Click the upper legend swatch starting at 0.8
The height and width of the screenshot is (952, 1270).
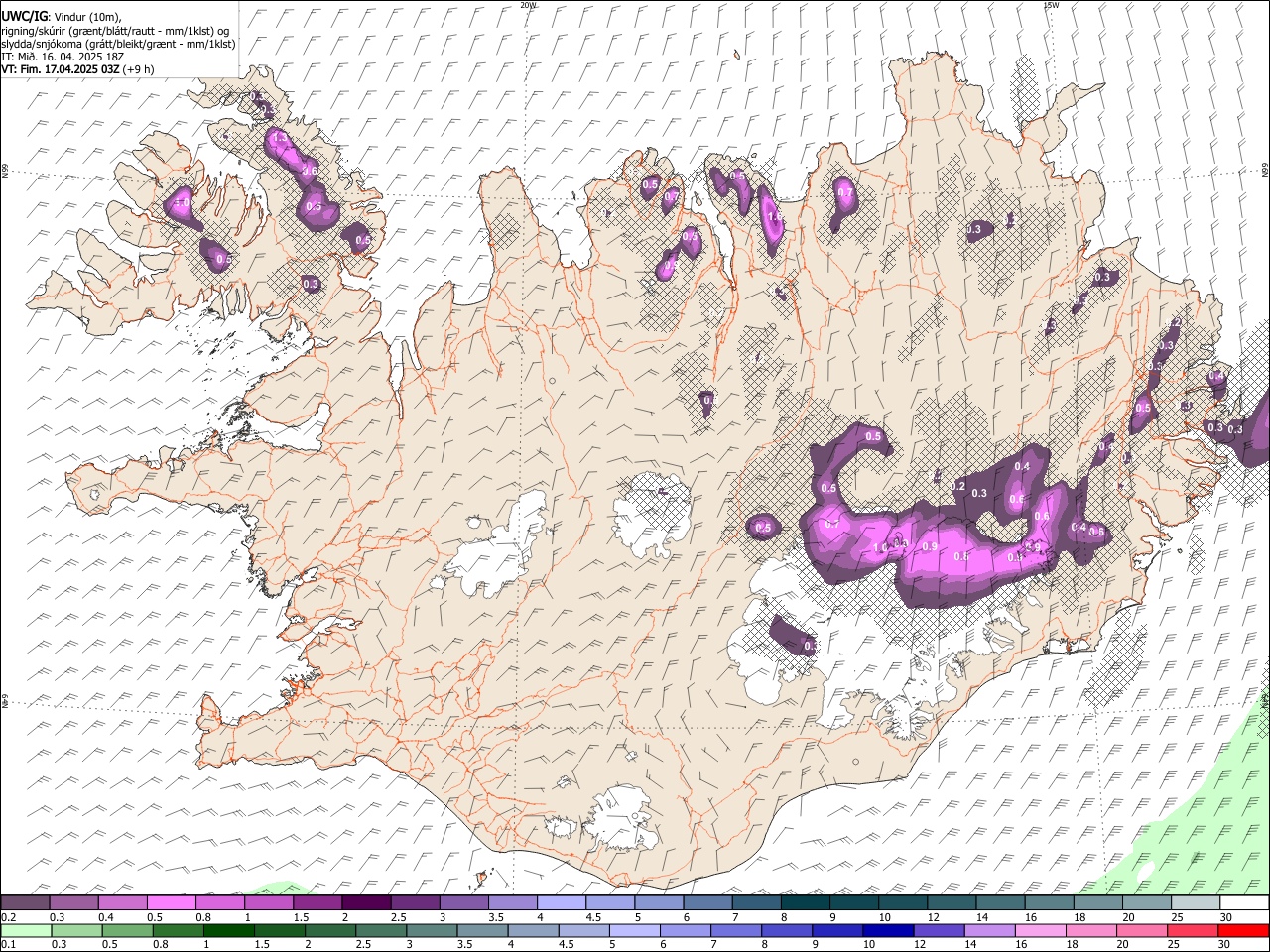(220, 902)
